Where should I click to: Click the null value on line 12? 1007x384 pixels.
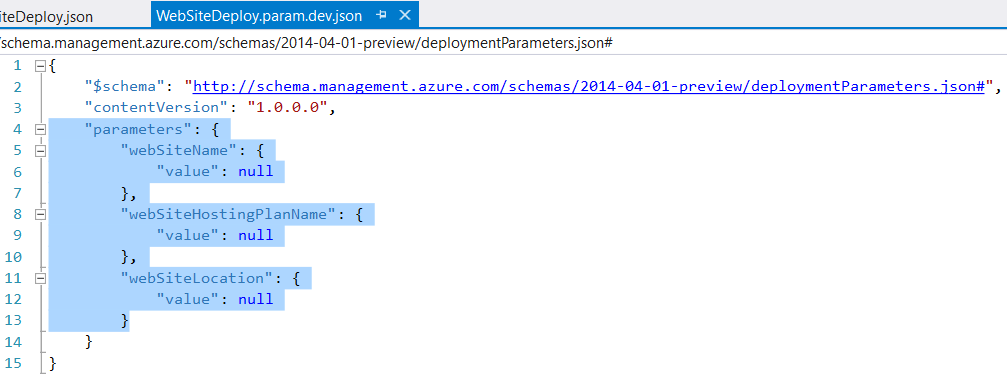pos(256,299)
